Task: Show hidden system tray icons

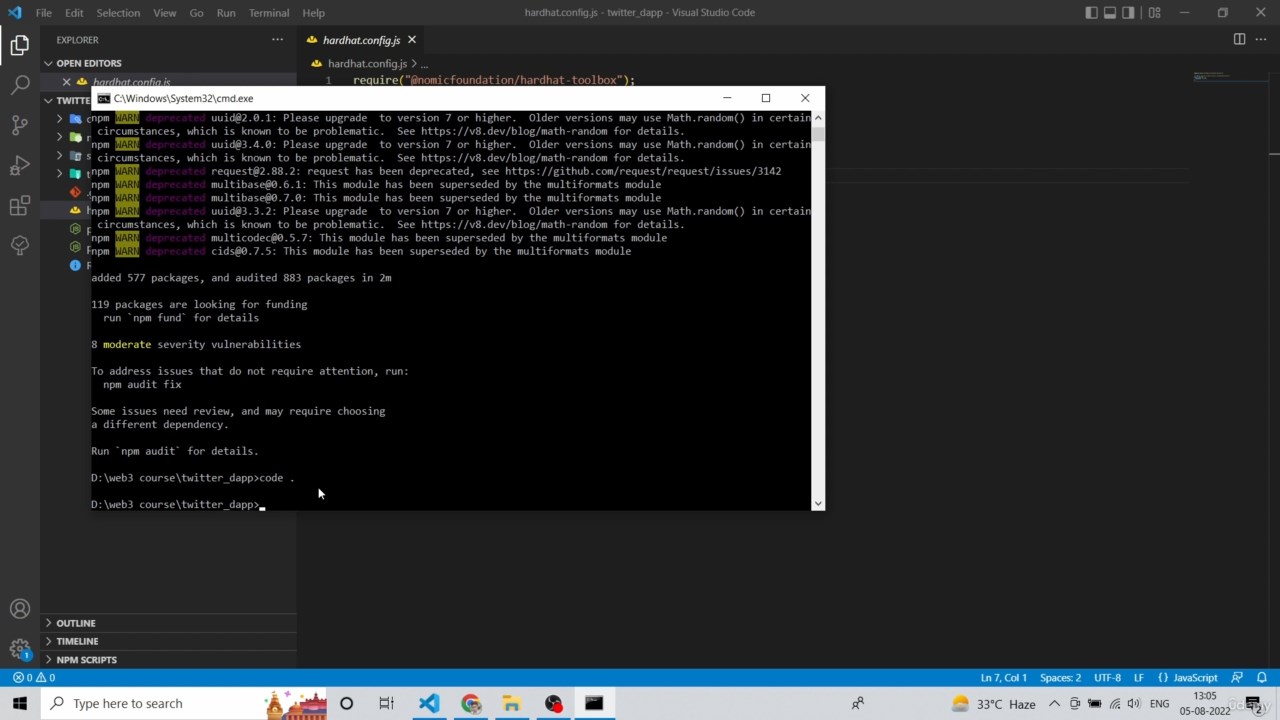Action: 1054,703
